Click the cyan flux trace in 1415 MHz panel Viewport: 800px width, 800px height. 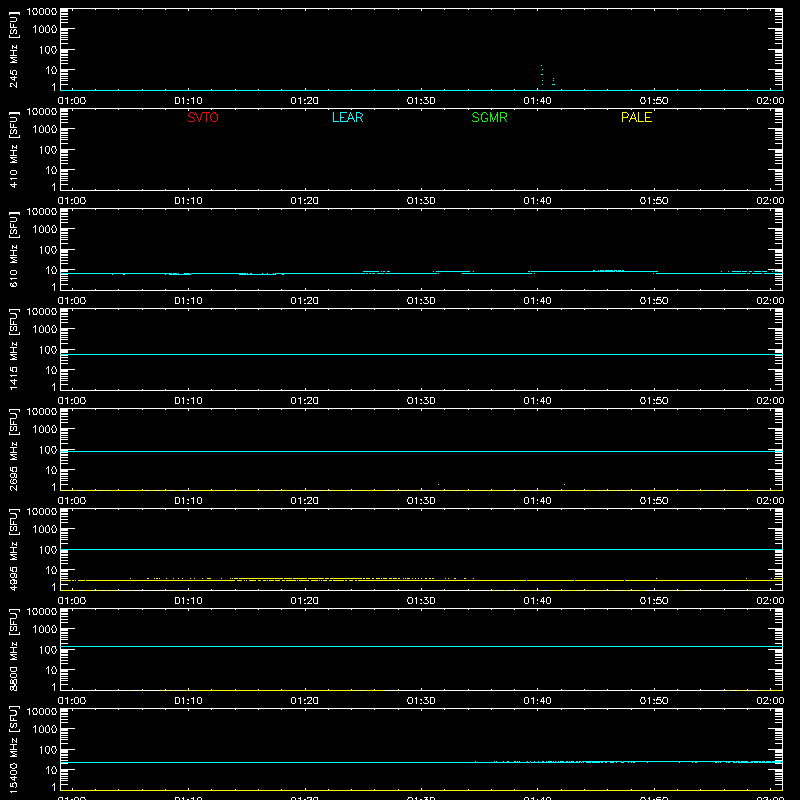point(421,354)
